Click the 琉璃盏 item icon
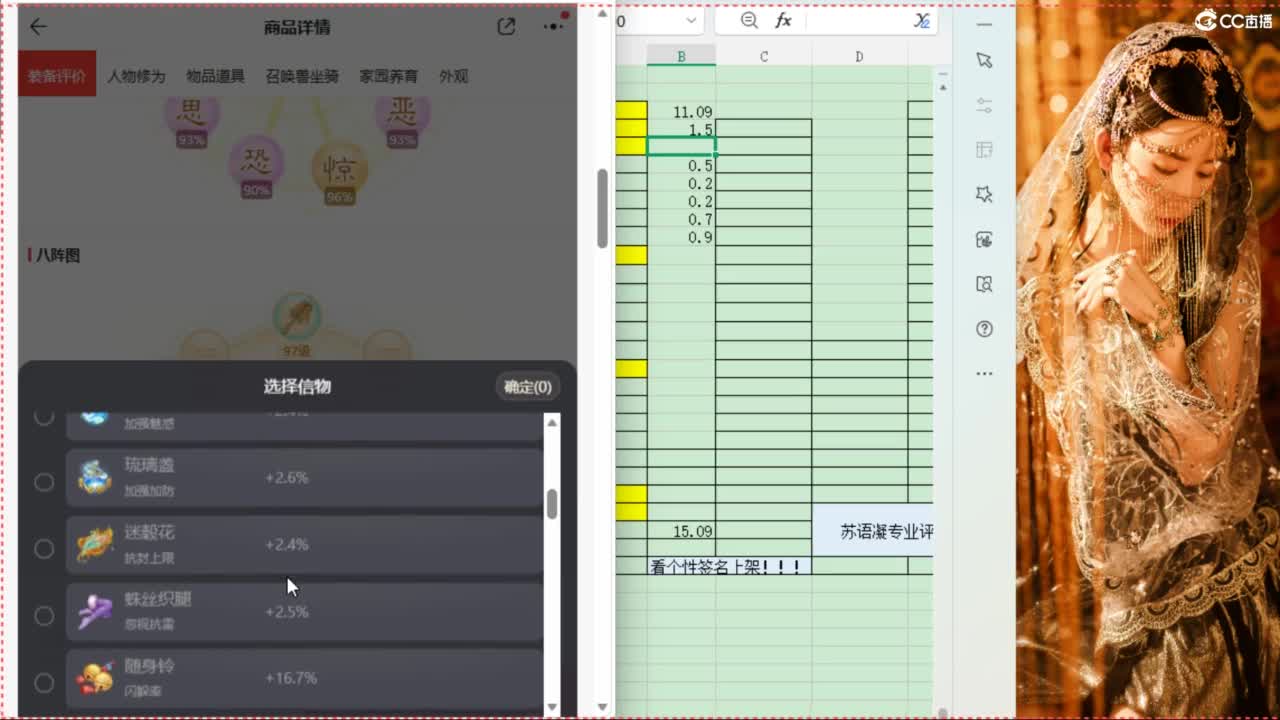This screenshot has height=720, width=1280. pos(95,478)
